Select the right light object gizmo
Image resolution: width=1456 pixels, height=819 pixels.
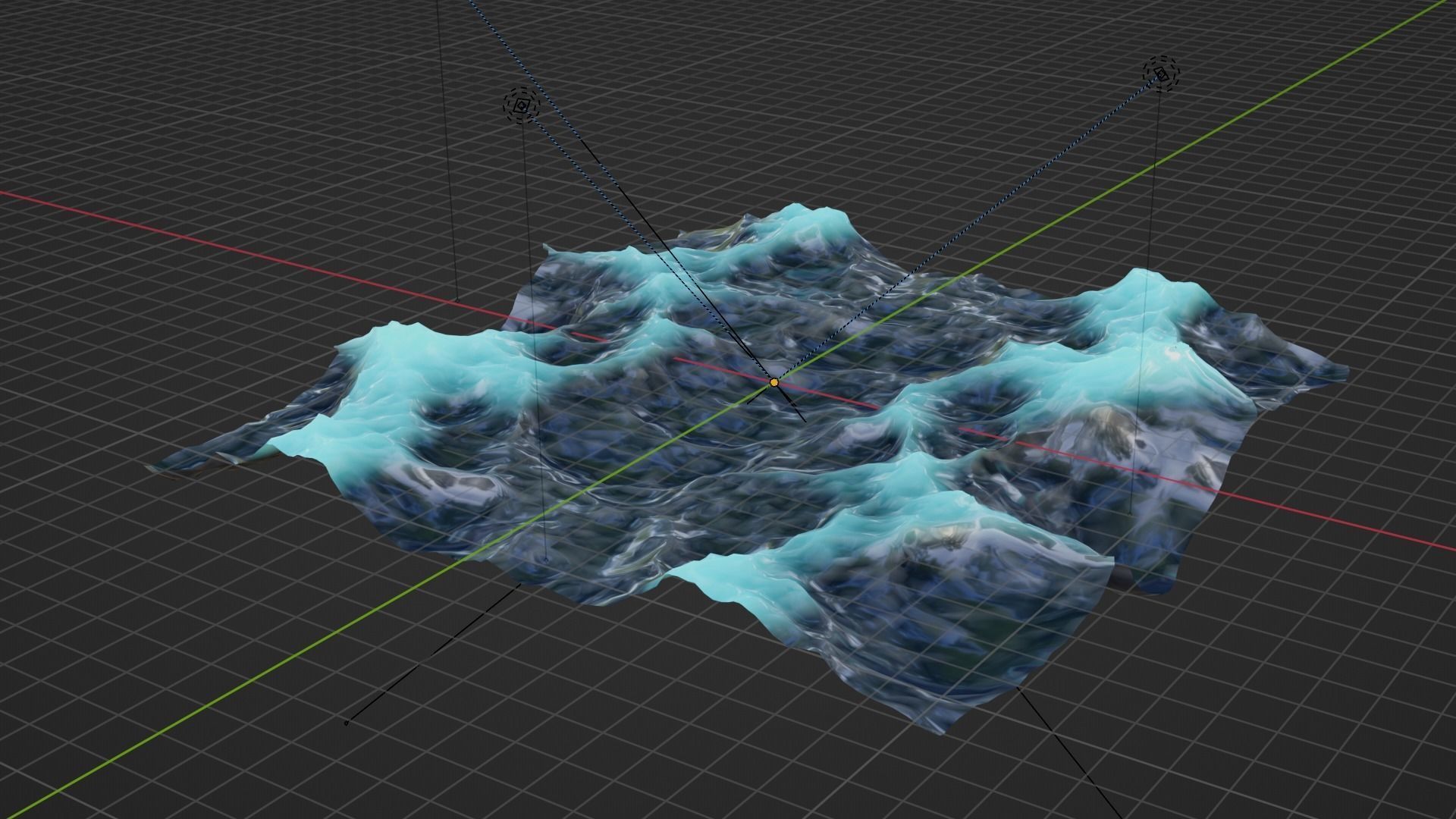tap(1162, 74)
